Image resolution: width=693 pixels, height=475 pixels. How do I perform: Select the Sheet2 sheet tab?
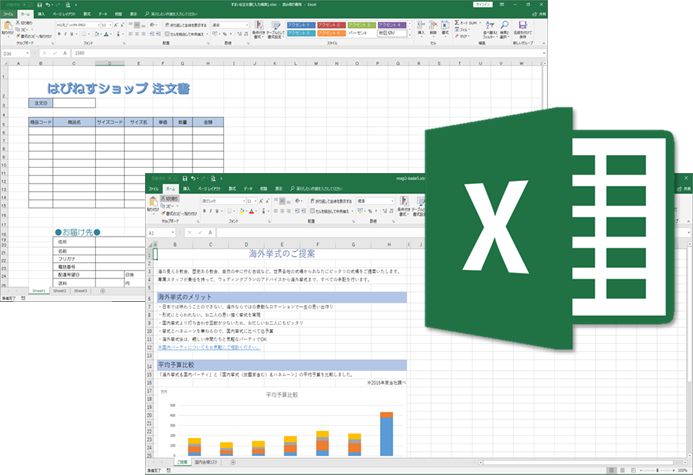point(60,291)
